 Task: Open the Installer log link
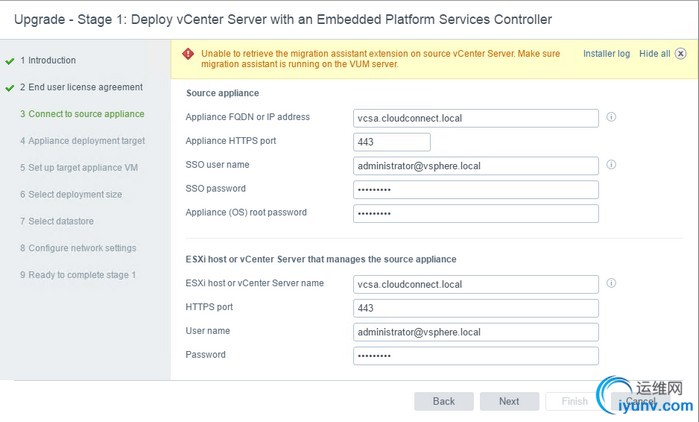click(x=606, y=54)
